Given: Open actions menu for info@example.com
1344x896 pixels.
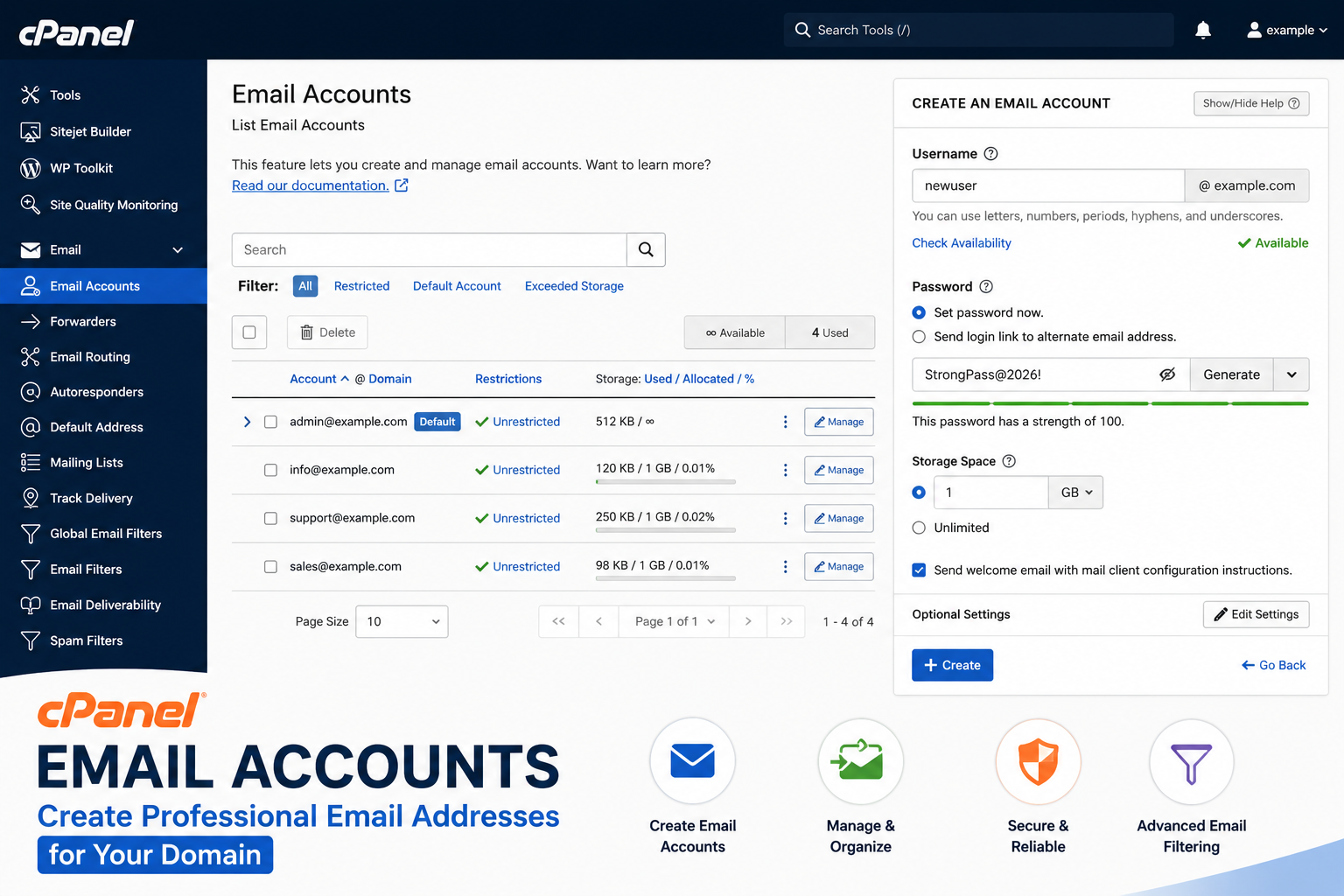Looking at the screenshot, I should tap(785, 470).
